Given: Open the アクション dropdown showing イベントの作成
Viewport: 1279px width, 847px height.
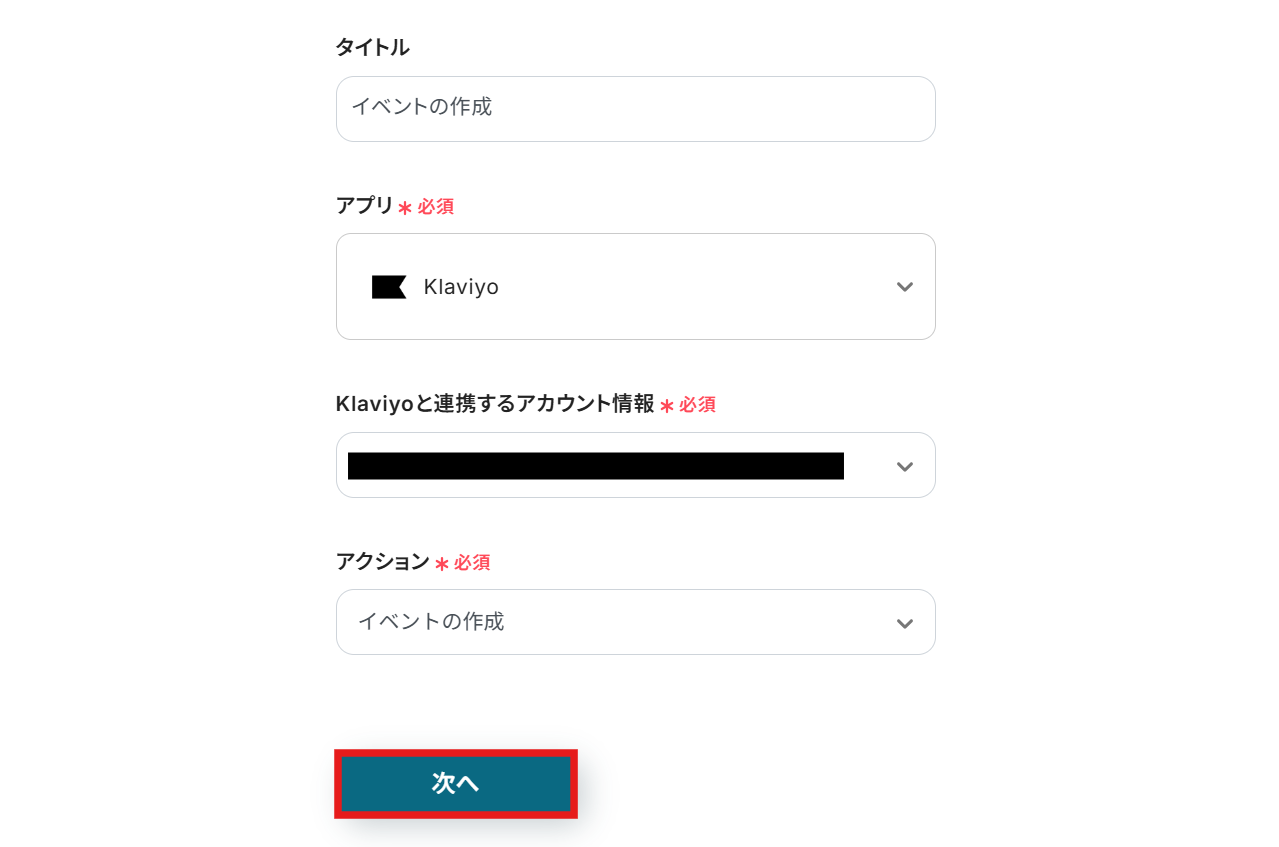Looking at the screenshot, I should click(635, 622).
